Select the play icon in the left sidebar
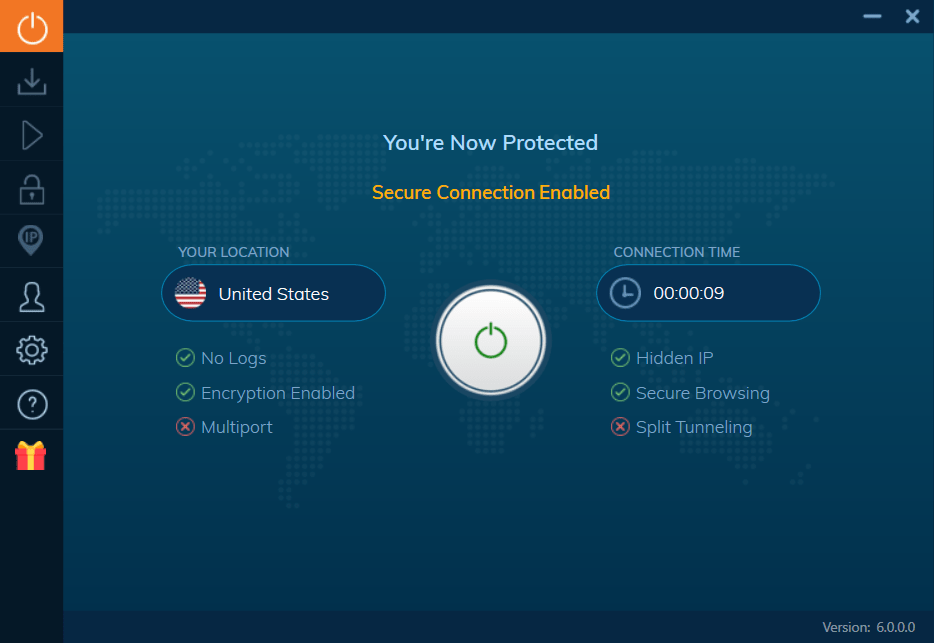Screen dimensions: 934x643 31,134
